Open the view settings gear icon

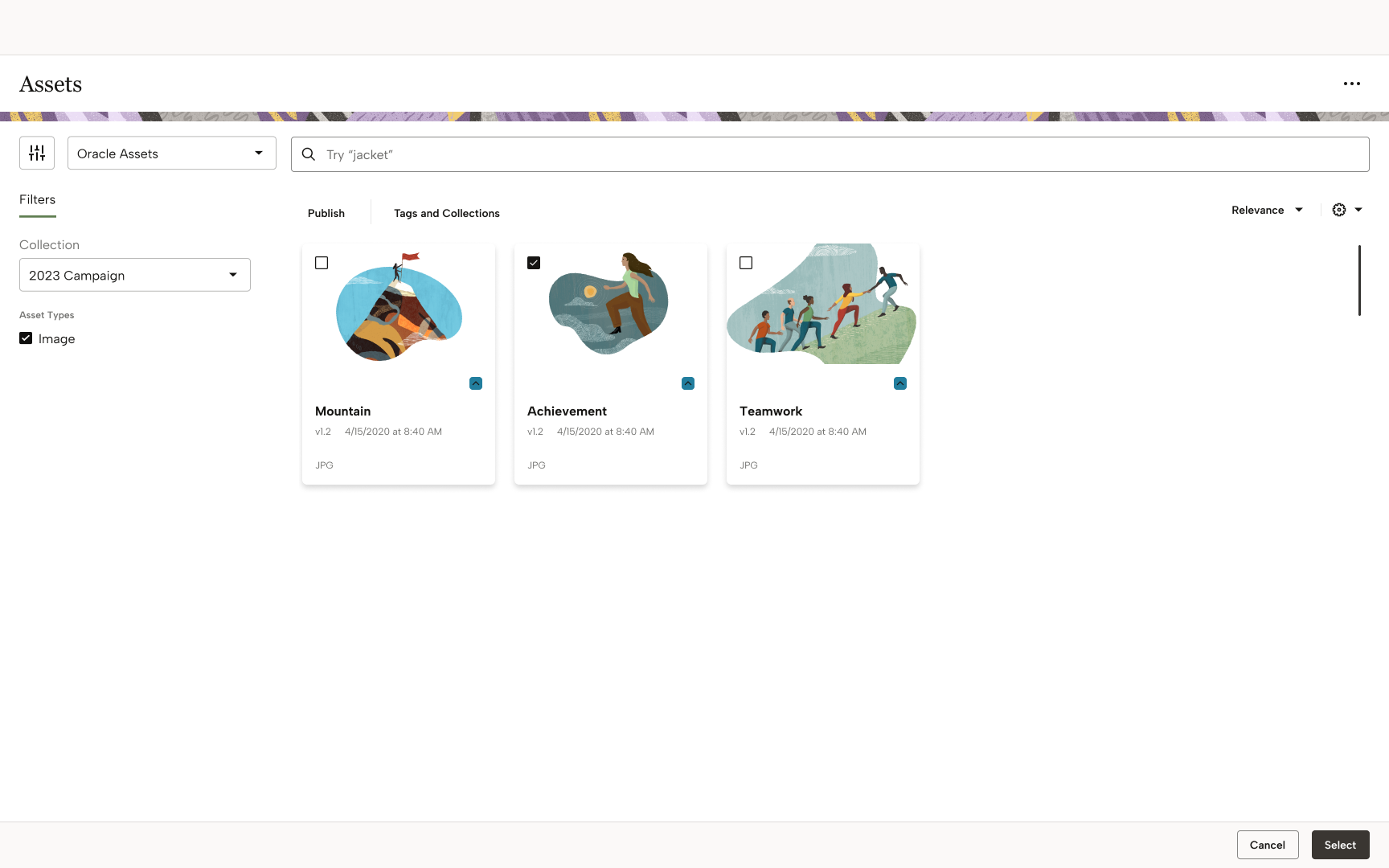pos(1339,210)
